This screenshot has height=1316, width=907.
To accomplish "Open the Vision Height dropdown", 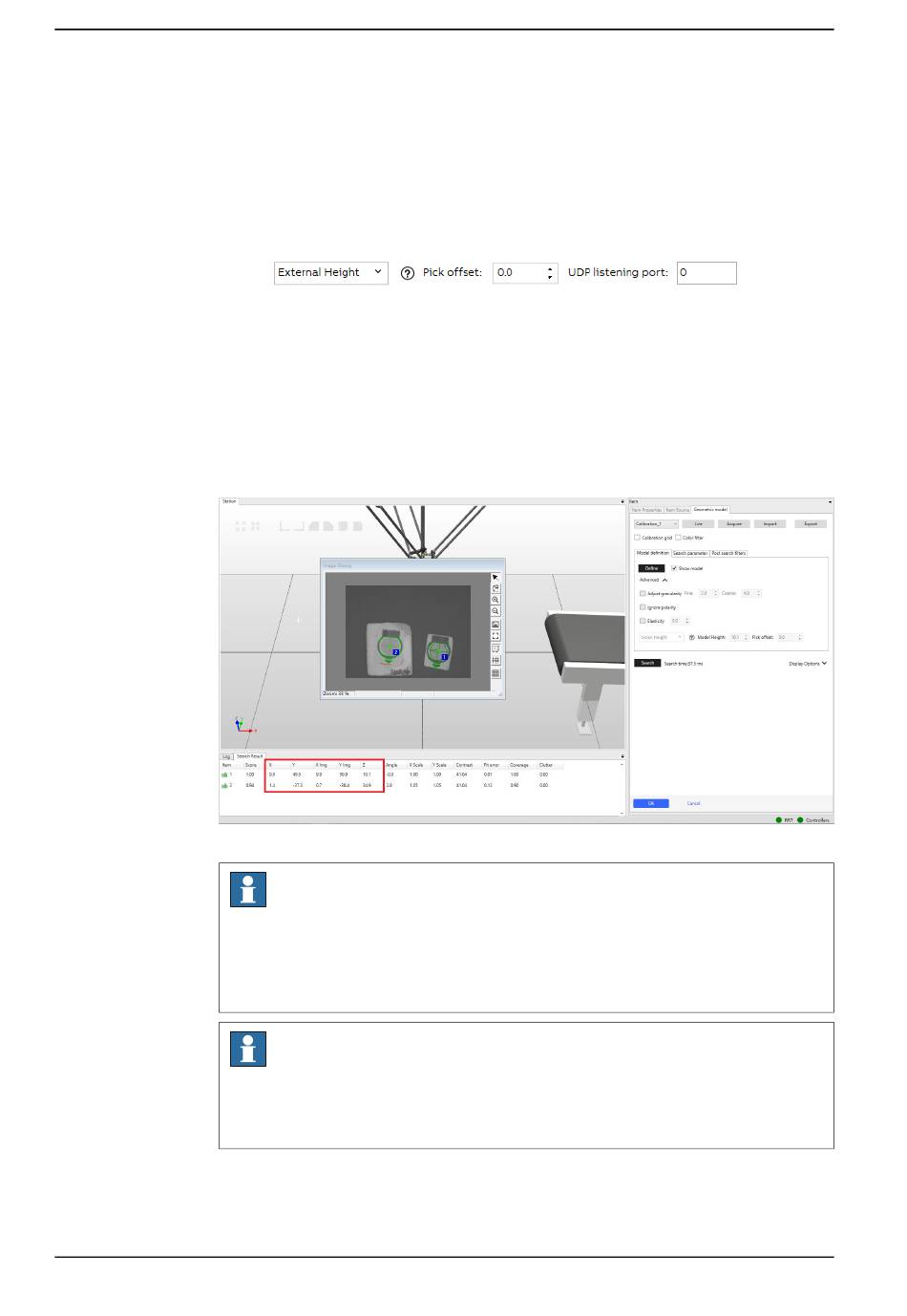I will [x=662, y=637].
